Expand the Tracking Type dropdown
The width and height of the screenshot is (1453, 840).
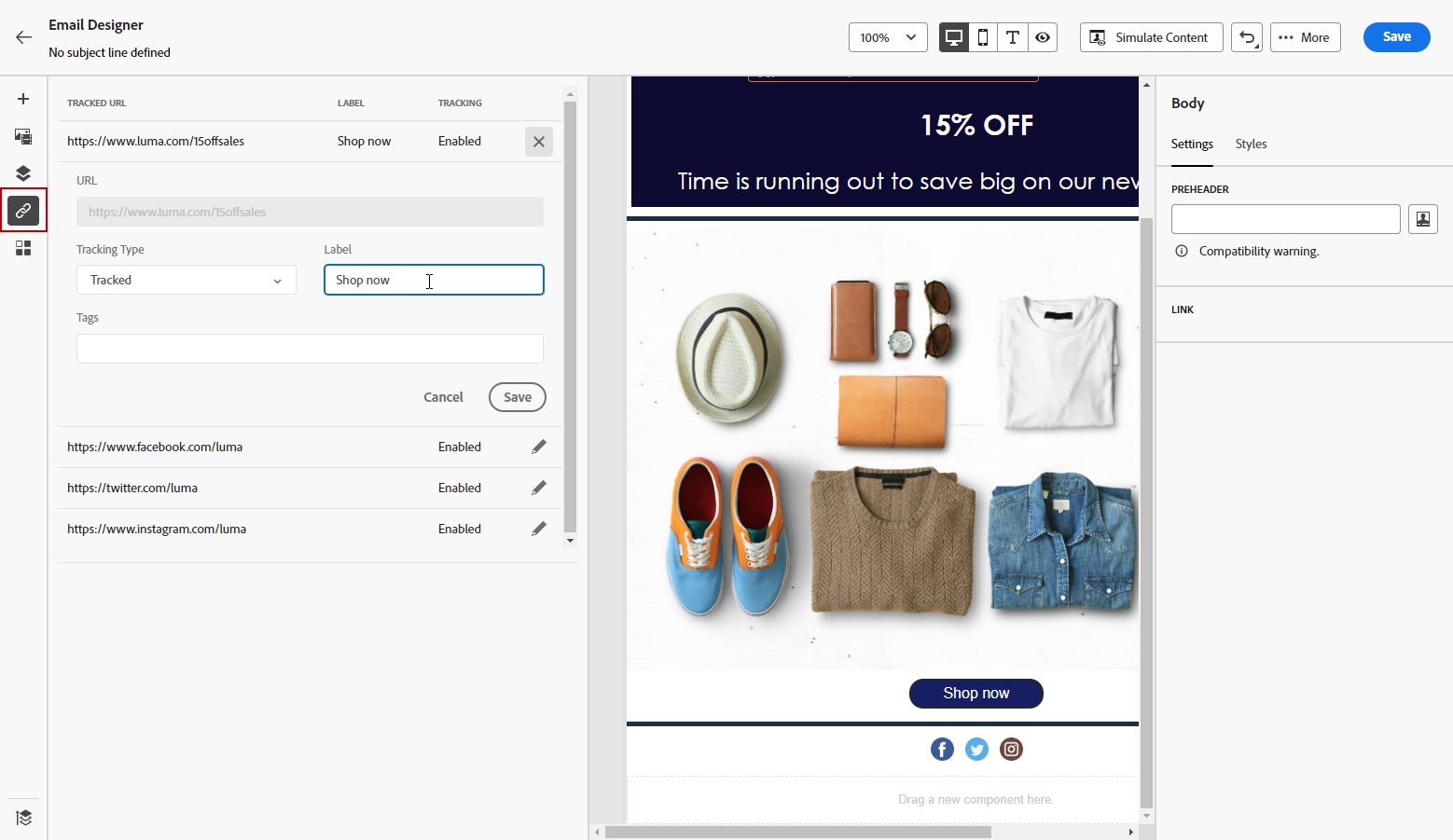[x=186, y=281]
